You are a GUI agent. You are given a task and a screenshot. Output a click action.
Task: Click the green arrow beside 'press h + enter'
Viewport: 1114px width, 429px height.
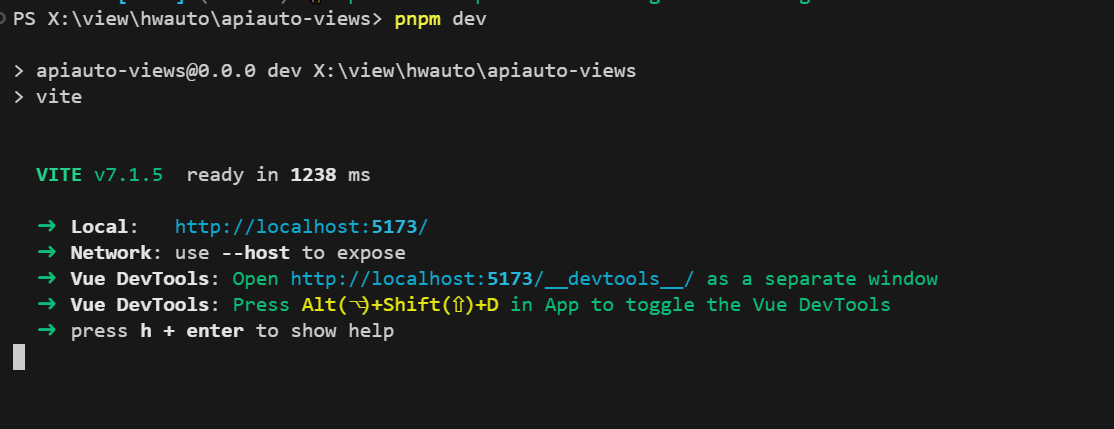[46, 331]
